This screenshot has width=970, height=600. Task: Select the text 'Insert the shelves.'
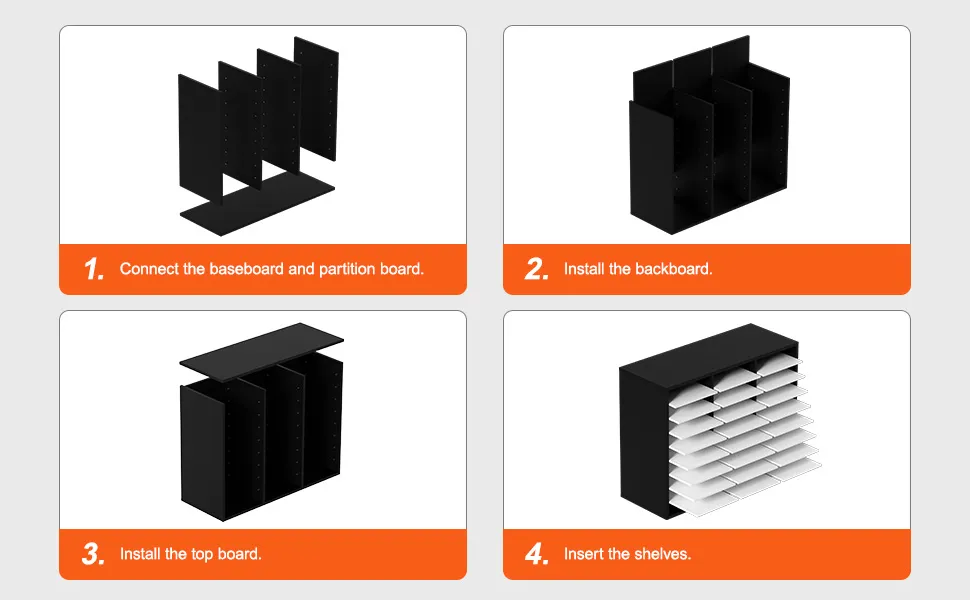click(627, 554)
